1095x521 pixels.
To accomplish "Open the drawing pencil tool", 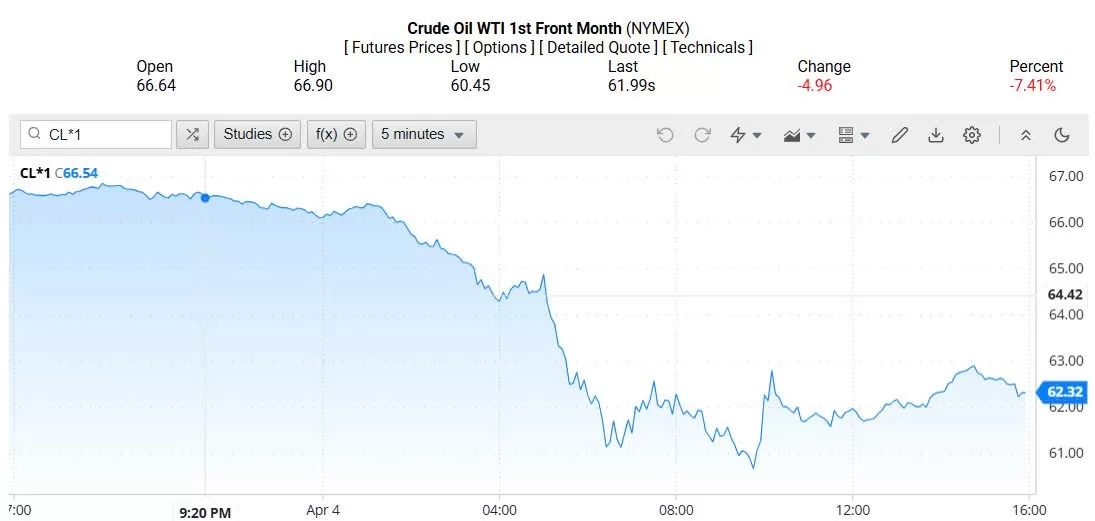I will tap(899, 135).
